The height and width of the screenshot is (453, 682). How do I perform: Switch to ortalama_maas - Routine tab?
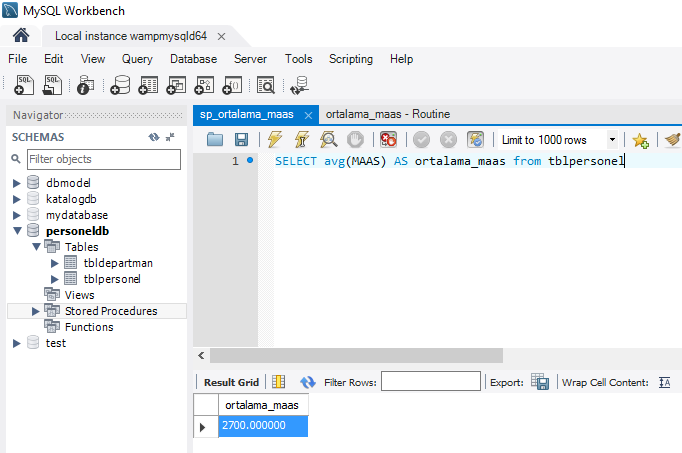tap(388, 114)
